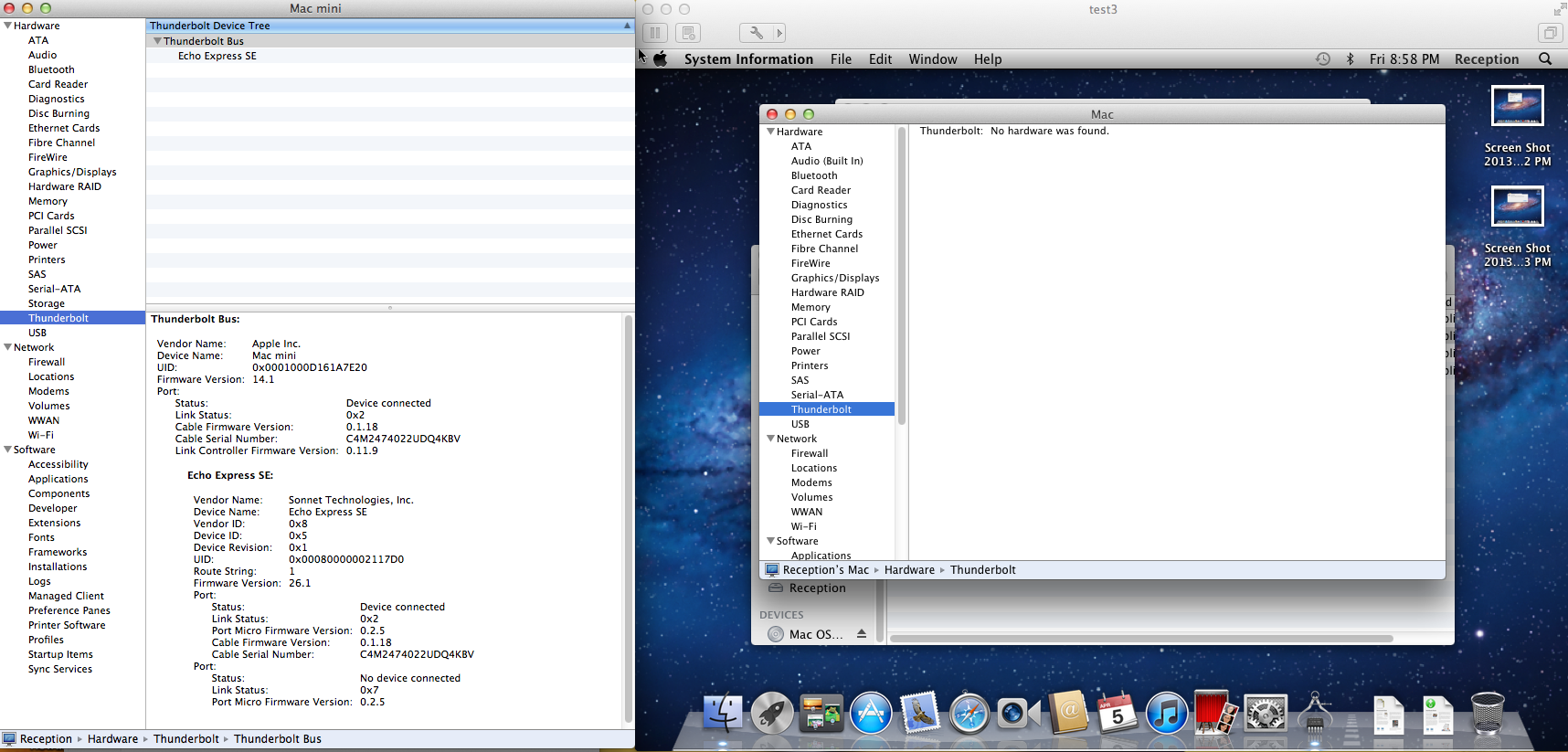Screen dimensions: 1568x752
Task: Enter full screen for test3 window
Action: pos(1559,9)
